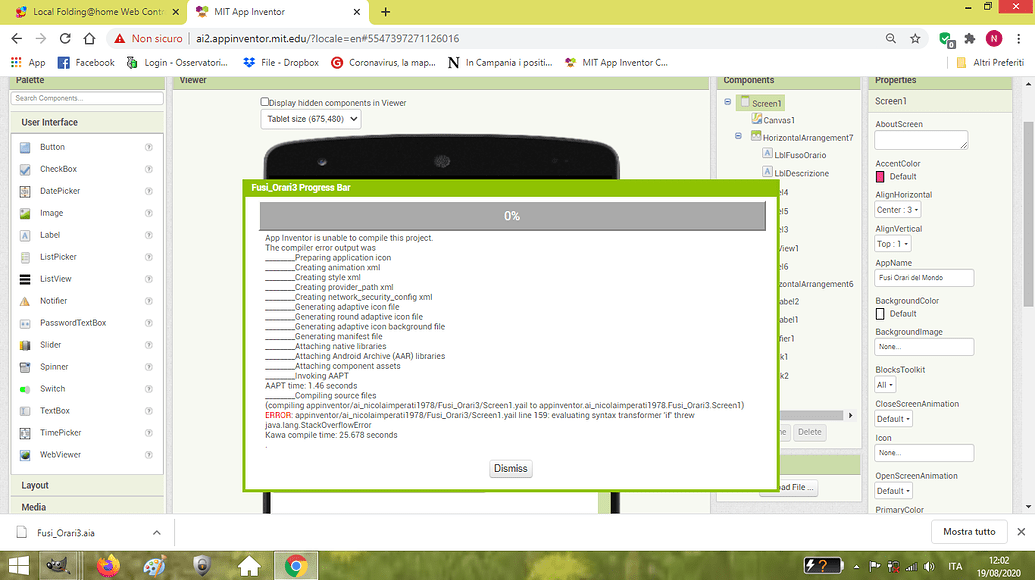
Task: Pick the AccentColor swatch
Action: 880,177
